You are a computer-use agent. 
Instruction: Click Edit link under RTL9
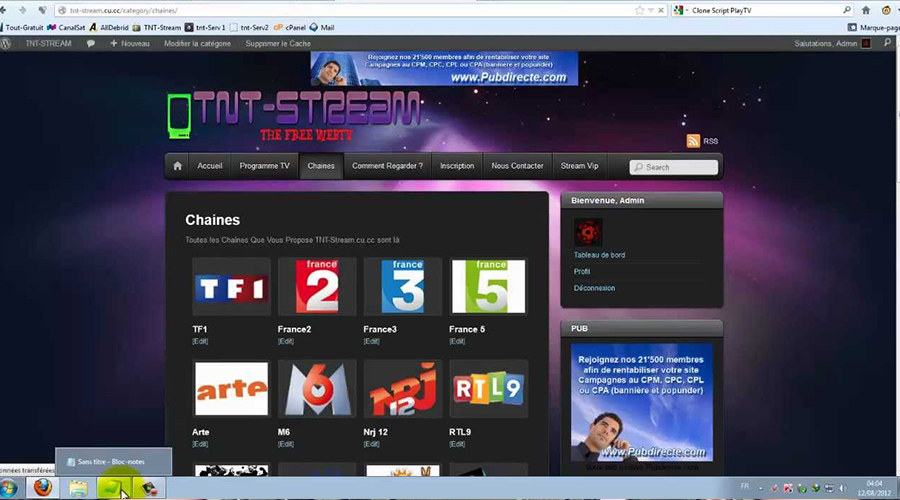(x=457, y=444)
